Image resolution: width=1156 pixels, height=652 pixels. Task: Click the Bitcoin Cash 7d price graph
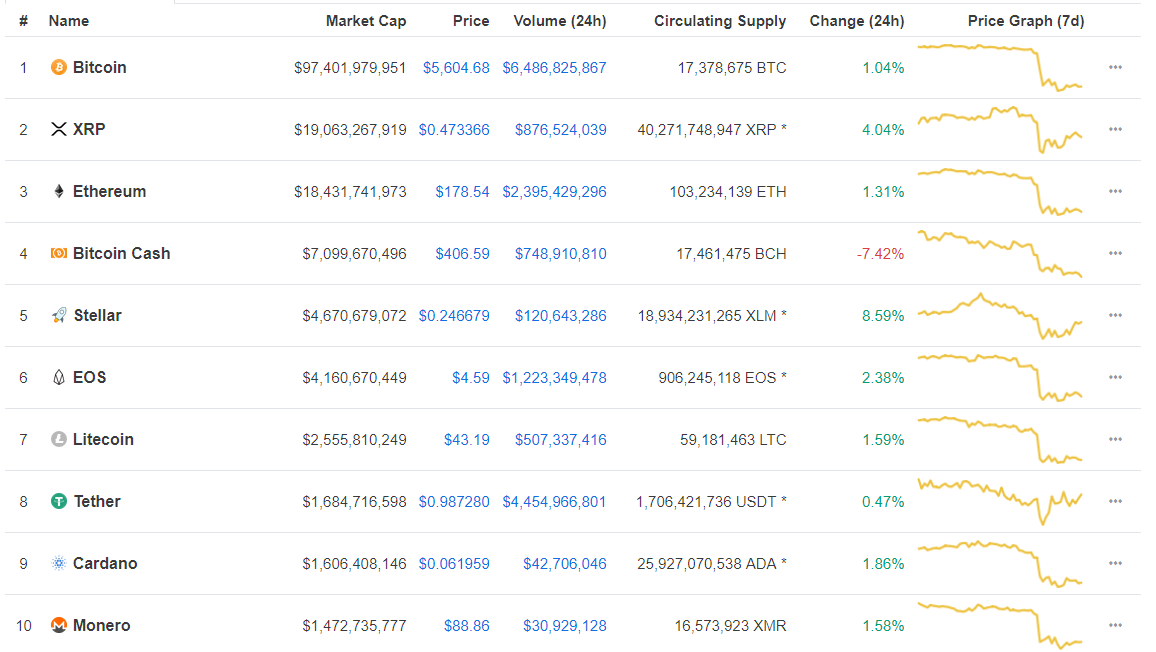click(x=1000, y=254)
